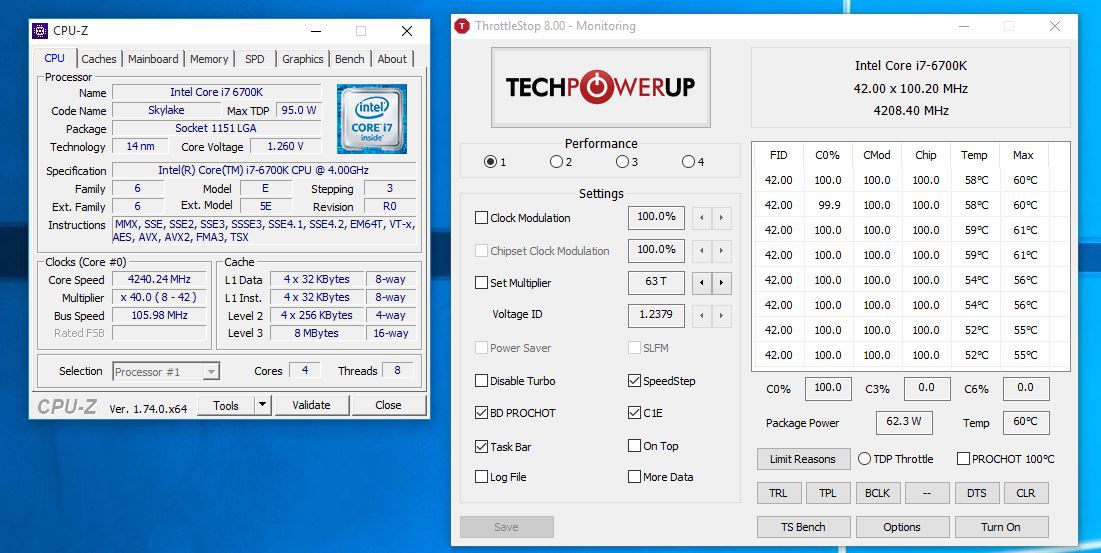
Task: Enable the Log File checkbox
Action: 481,477
